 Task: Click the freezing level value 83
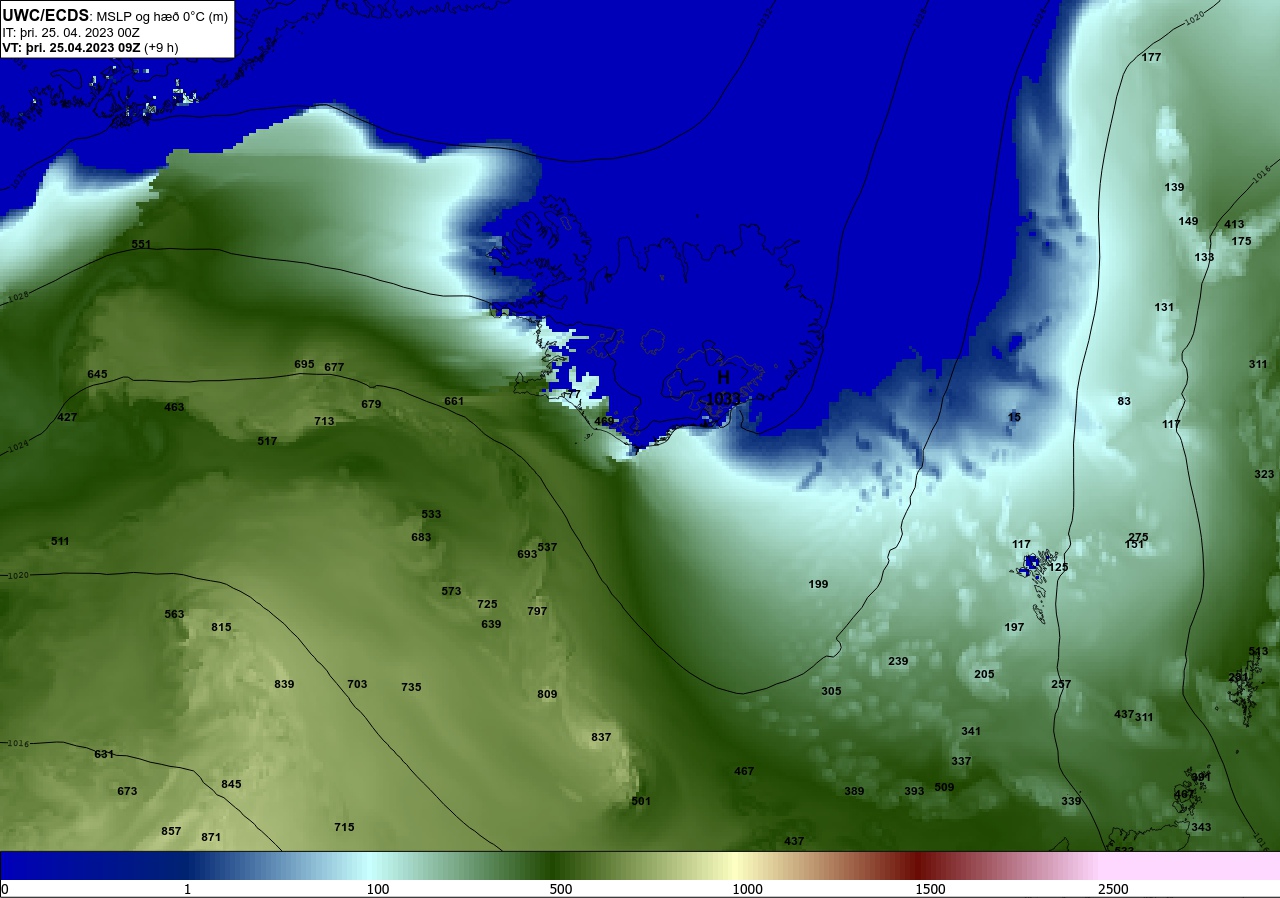pos(1124,401)
